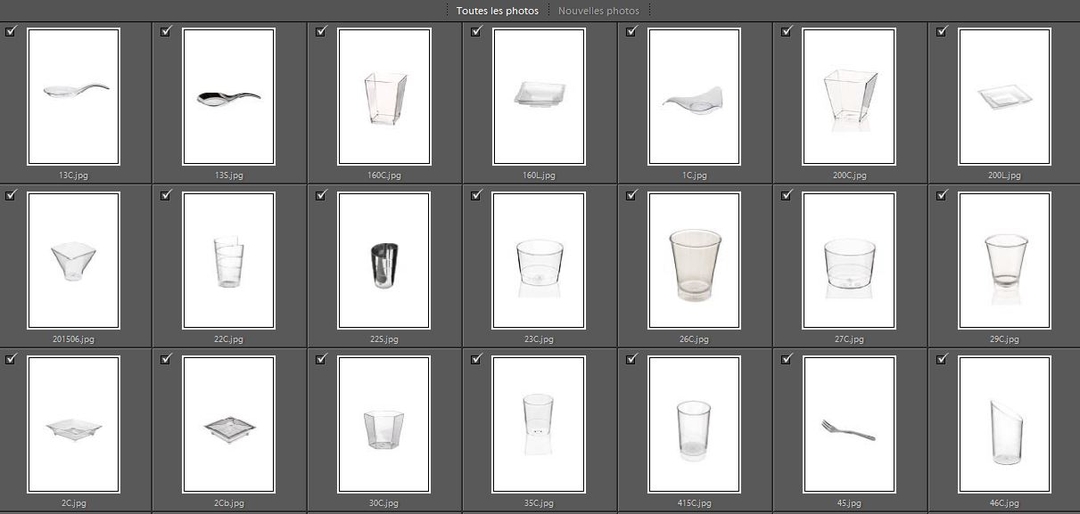Choose the 200C.jpg large square cup thumbnail
1080x514 pixels.
pos(850,96)
